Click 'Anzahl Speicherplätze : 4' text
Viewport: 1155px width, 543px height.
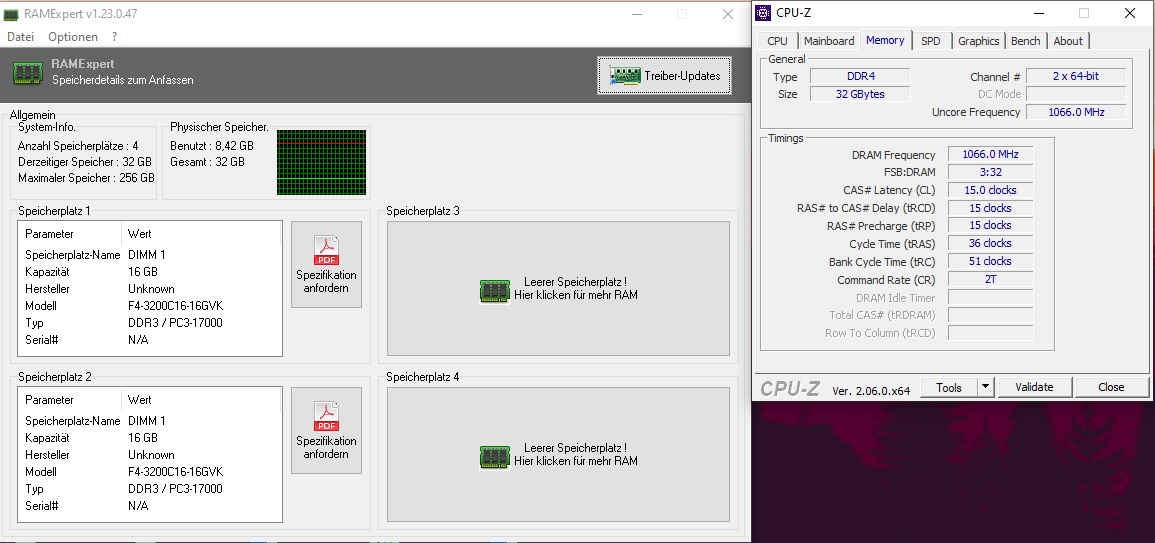[78, 146]
